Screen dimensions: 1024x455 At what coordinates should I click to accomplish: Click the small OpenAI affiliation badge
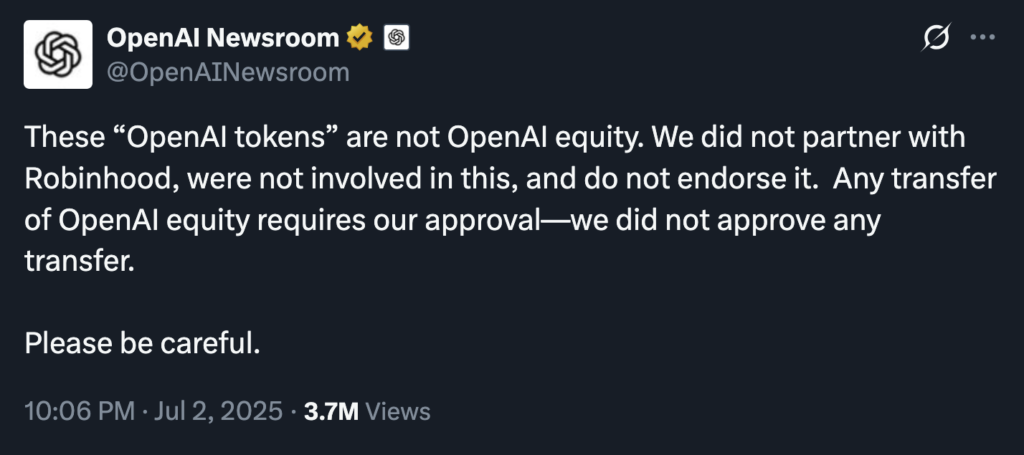pos(397,39)
